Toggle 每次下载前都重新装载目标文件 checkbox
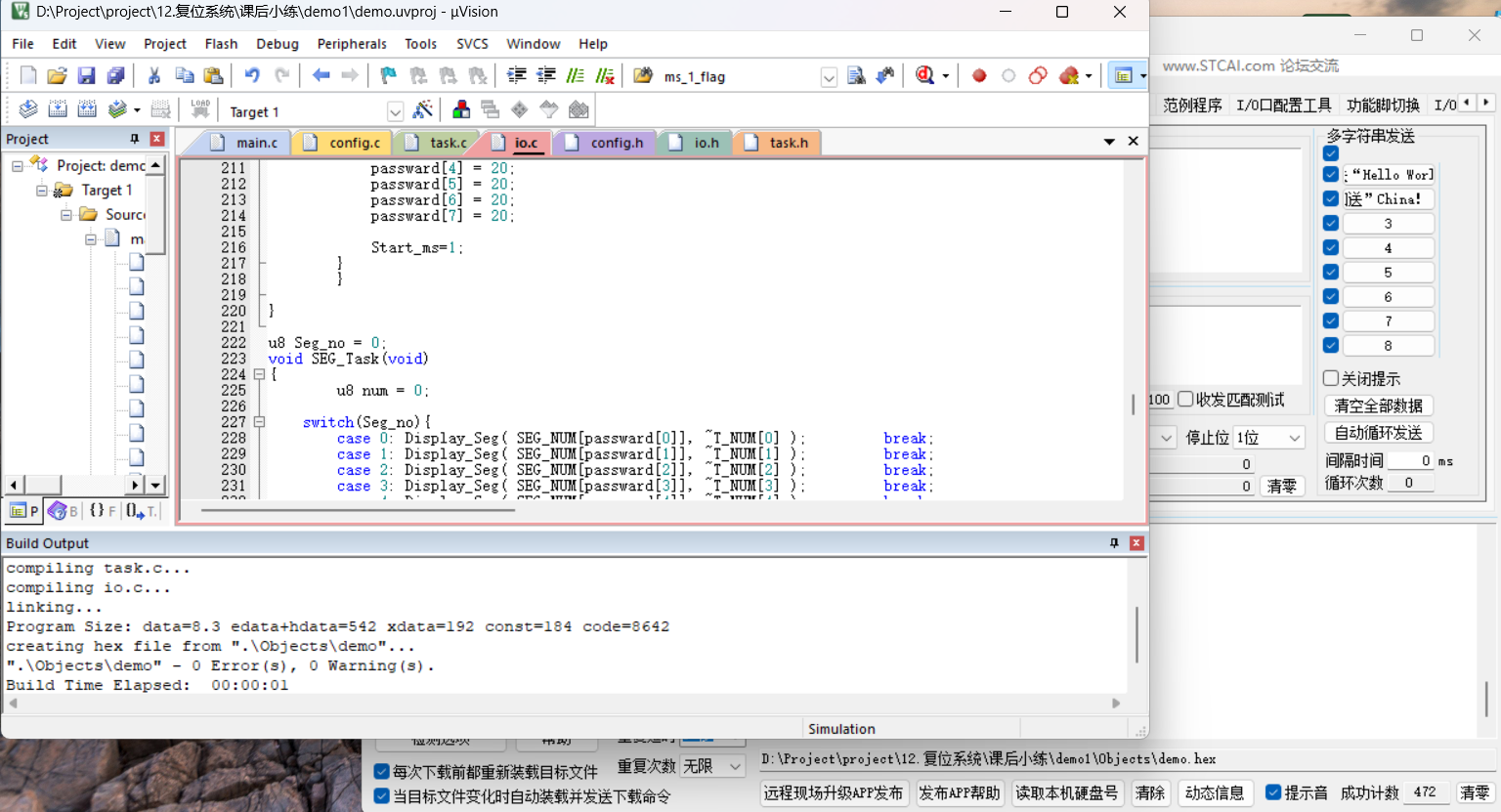The image size is (1501, 812). 382,772
